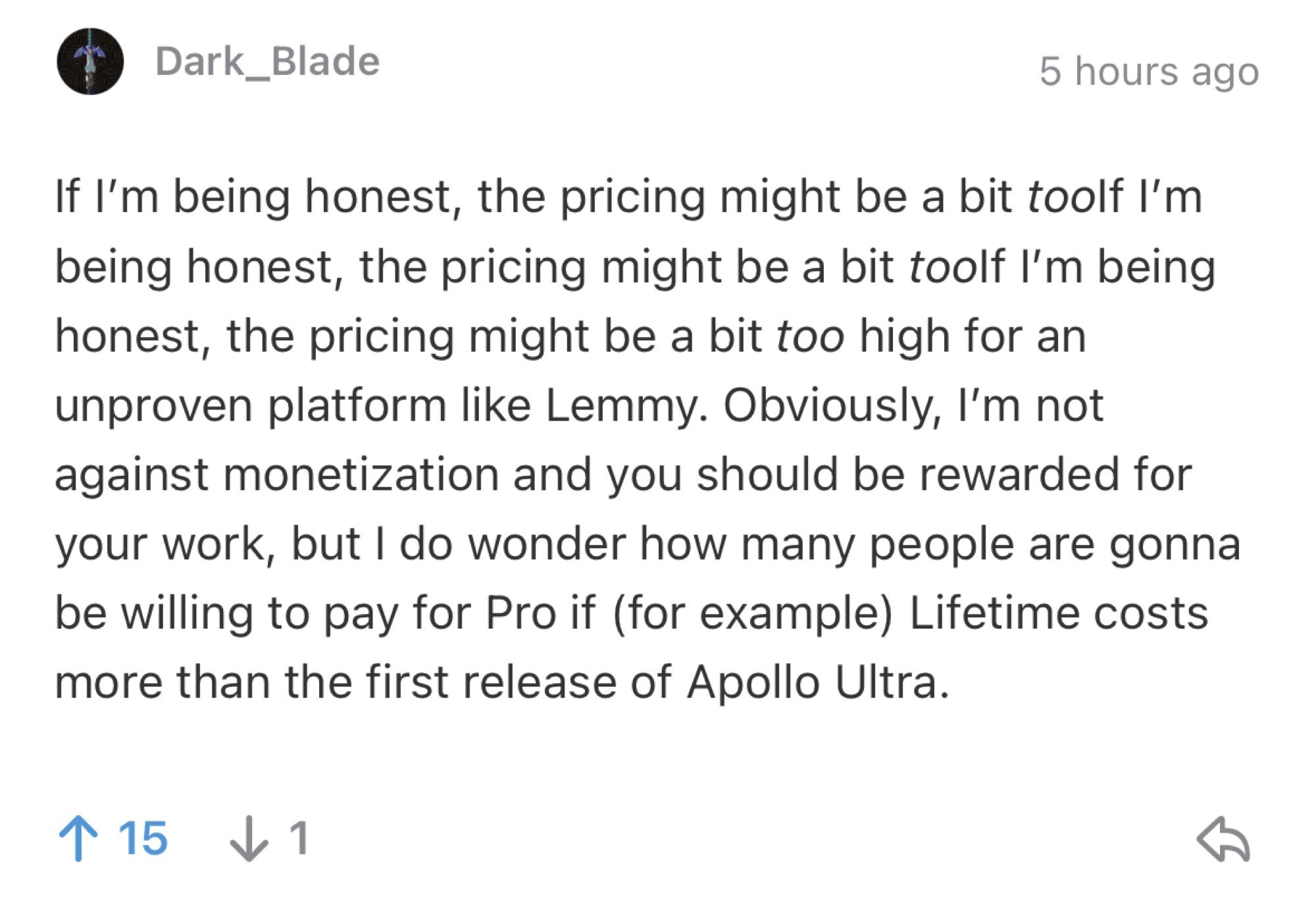Screen dimensions: 1316x909
Task: Click the upvote count of 15
Action: click(x=143, y=838)
